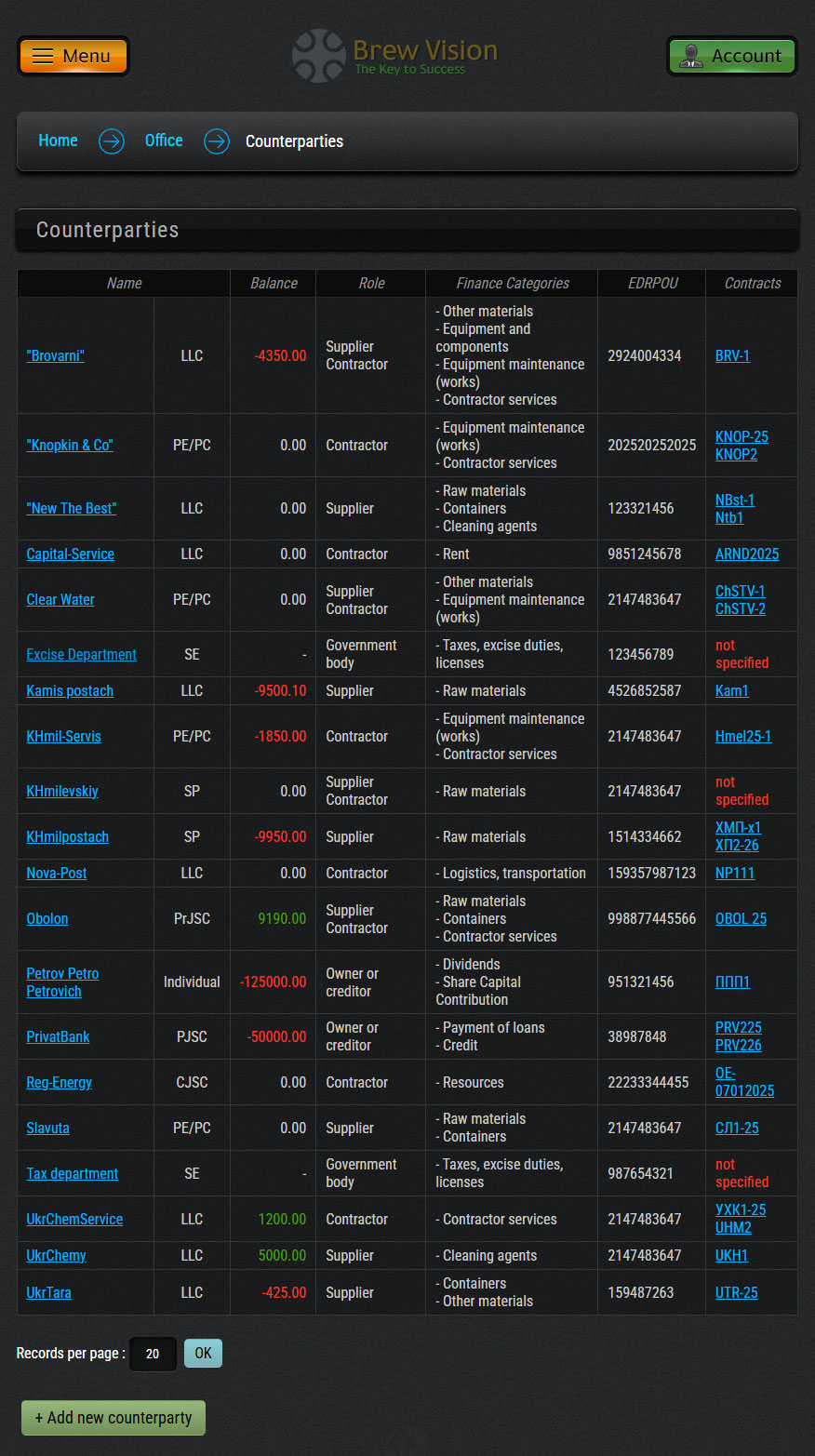The image size is (815, 1456).
Task: Open PrivatBank contract PRV226
Action: click(738, 1045)
